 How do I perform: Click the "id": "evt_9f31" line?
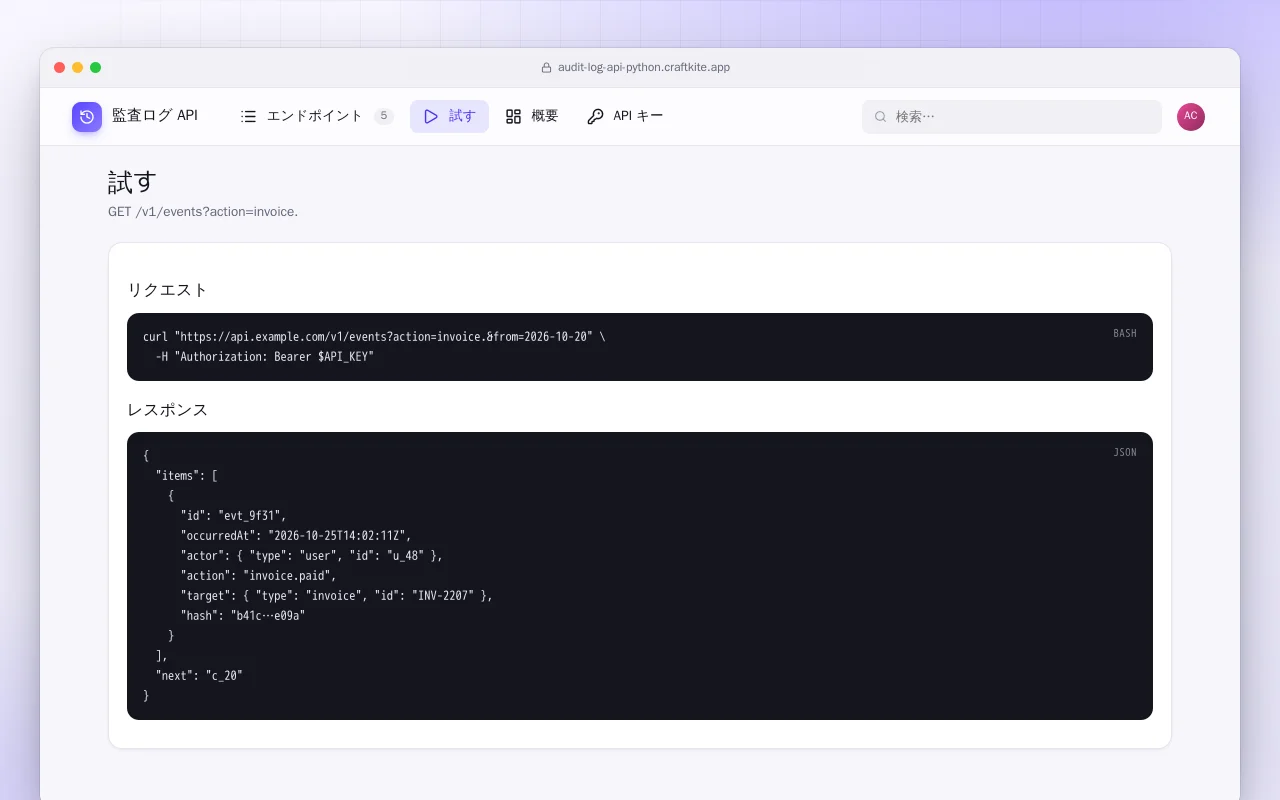point(234,516)
